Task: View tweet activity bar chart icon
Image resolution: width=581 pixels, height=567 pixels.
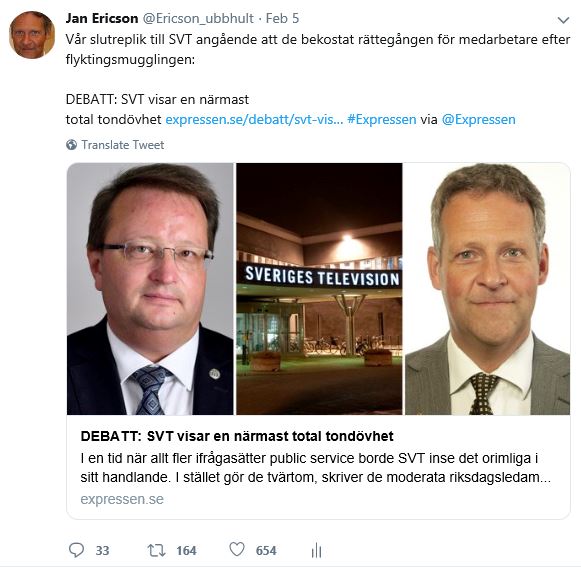Action: click(x=316, y=550)
